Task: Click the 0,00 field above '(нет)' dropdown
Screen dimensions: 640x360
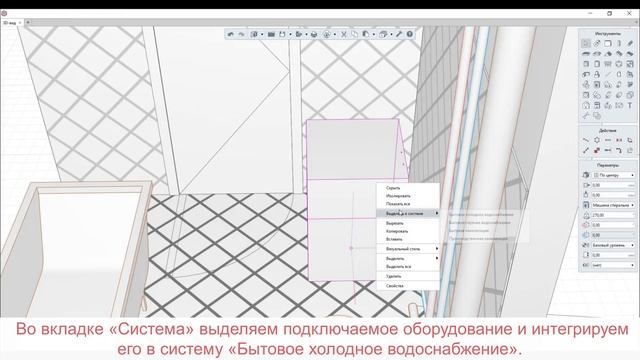Action: (x=613, y=255)
